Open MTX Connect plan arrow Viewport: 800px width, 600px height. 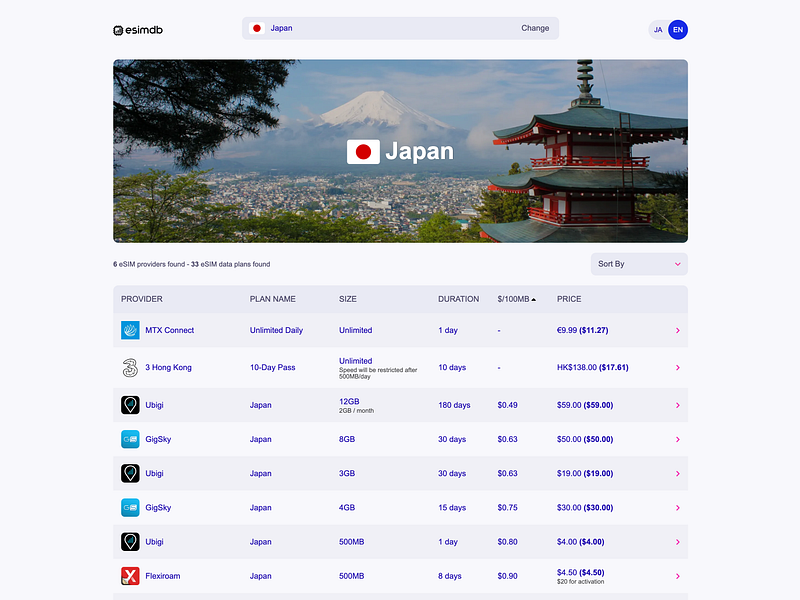tap(678, 331)
